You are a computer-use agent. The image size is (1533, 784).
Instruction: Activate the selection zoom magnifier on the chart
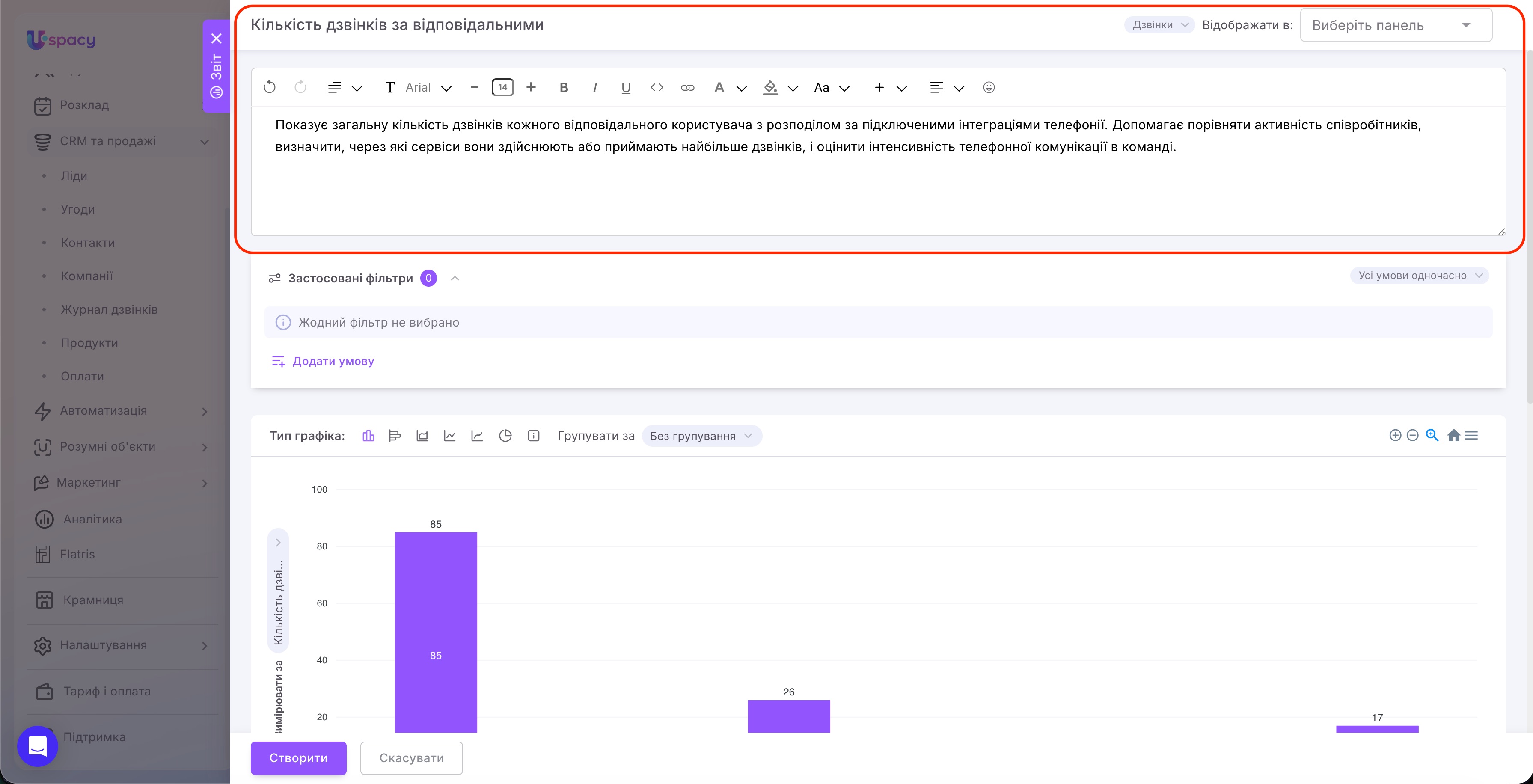pyautogui.click(x=1432, y=435)
